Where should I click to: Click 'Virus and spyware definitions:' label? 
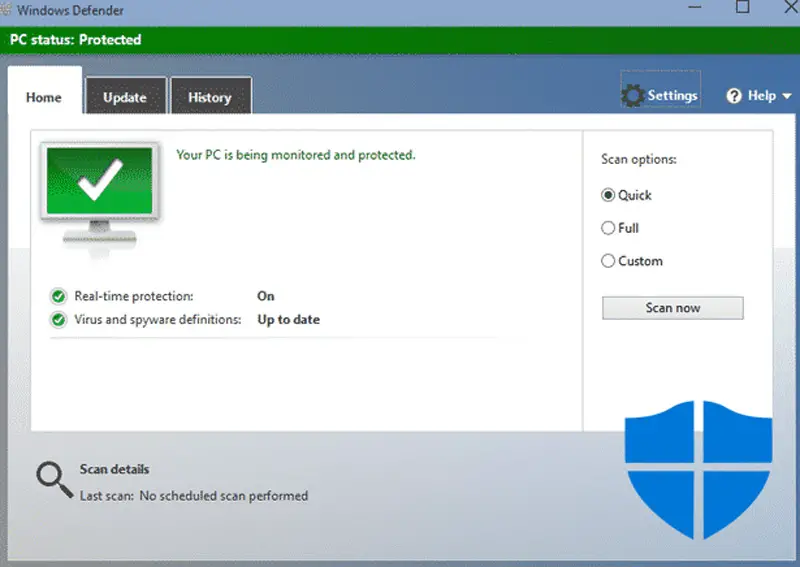point(158,319)
